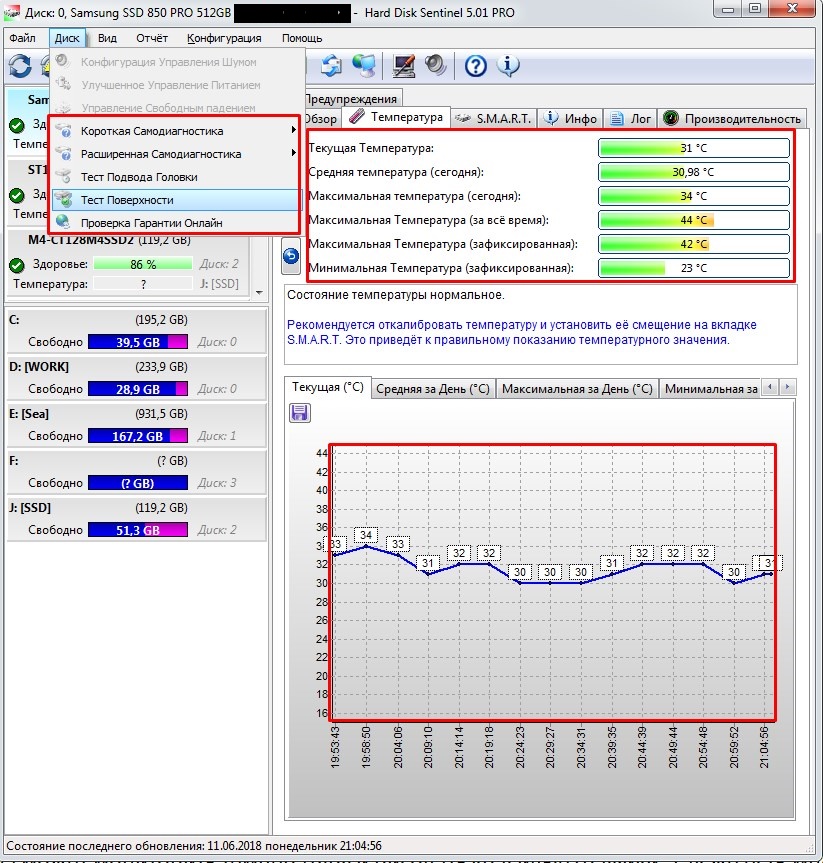Viewport: 823px width, 863px height.
Task: Select Тест Поверхности menu entry
Action: 176,200
